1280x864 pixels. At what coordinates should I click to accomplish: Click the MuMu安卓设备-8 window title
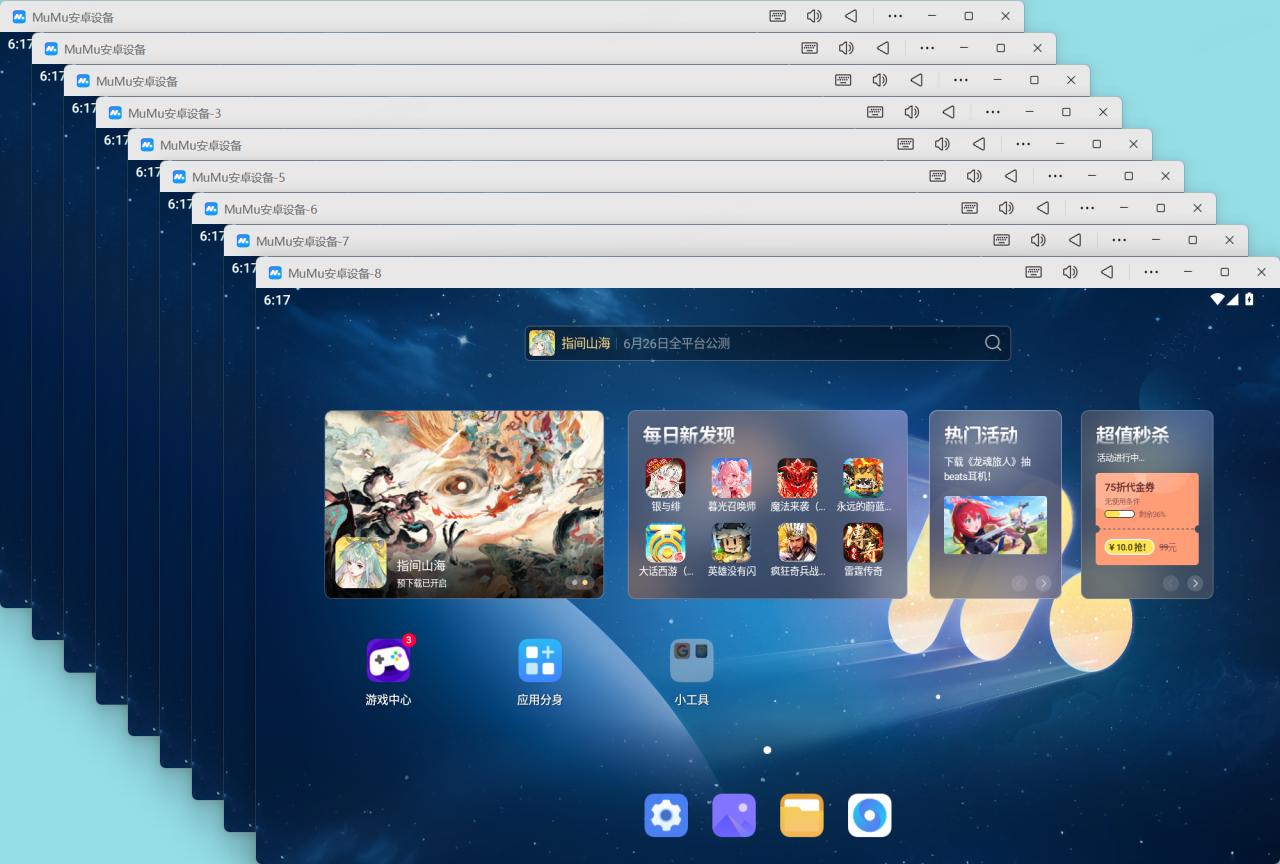click(x=335, y=273)
